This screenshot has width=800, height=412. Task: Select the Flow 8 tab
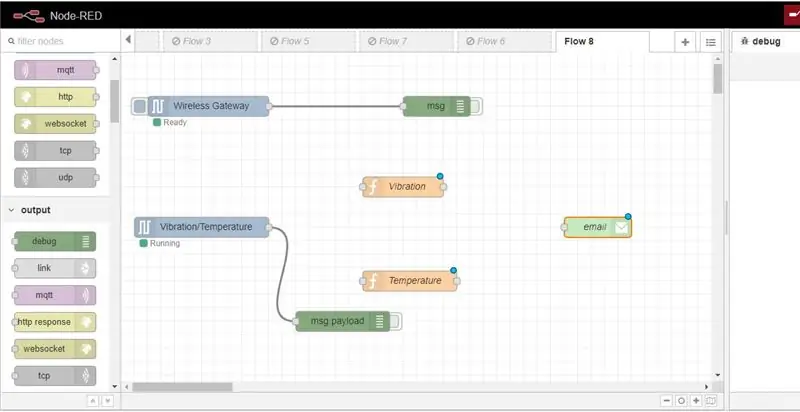(603, 41)
